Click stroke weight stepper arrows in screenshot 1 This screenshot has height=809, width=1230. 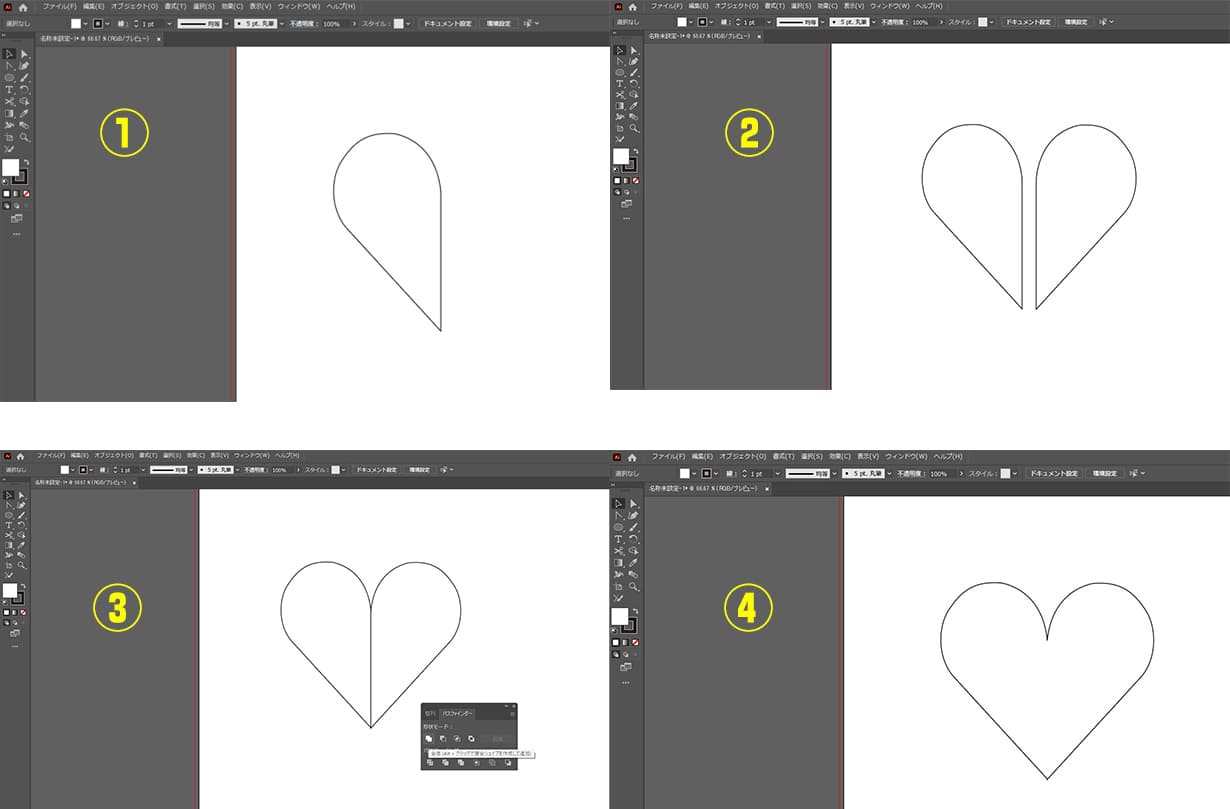135,22
